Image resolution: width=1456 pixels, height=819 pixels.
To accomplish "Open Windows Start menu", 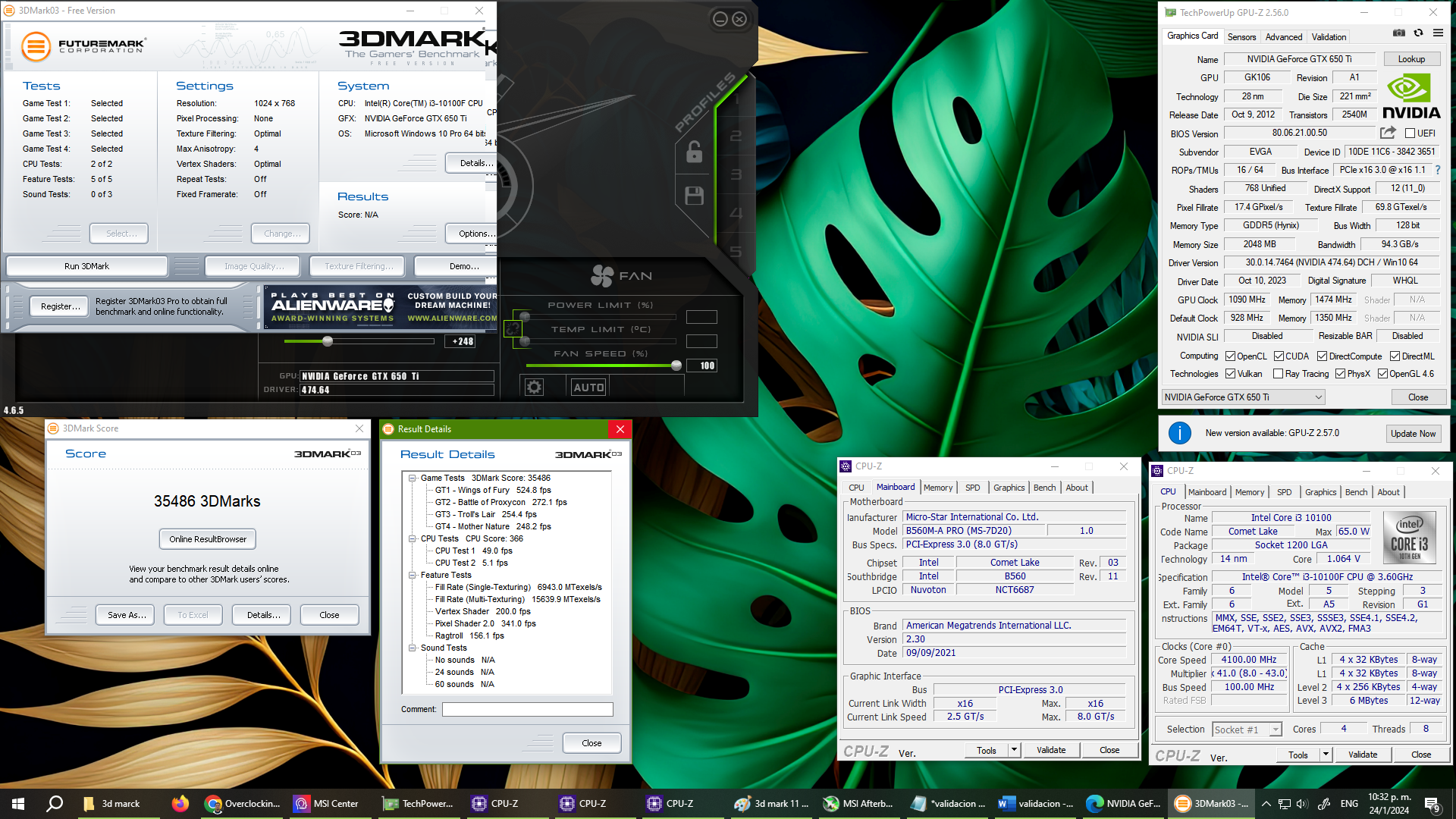I will [18, 804].
